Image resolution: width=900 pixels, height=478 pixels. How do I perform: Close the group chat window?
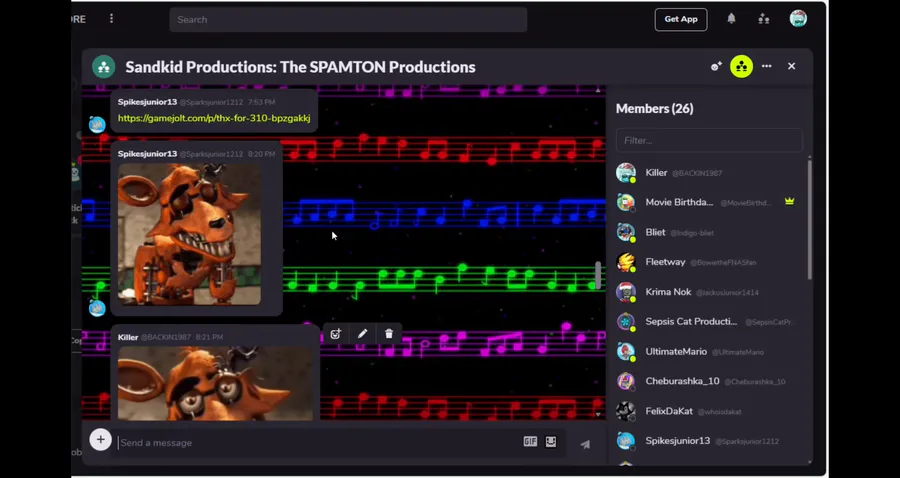coord(792,67)
